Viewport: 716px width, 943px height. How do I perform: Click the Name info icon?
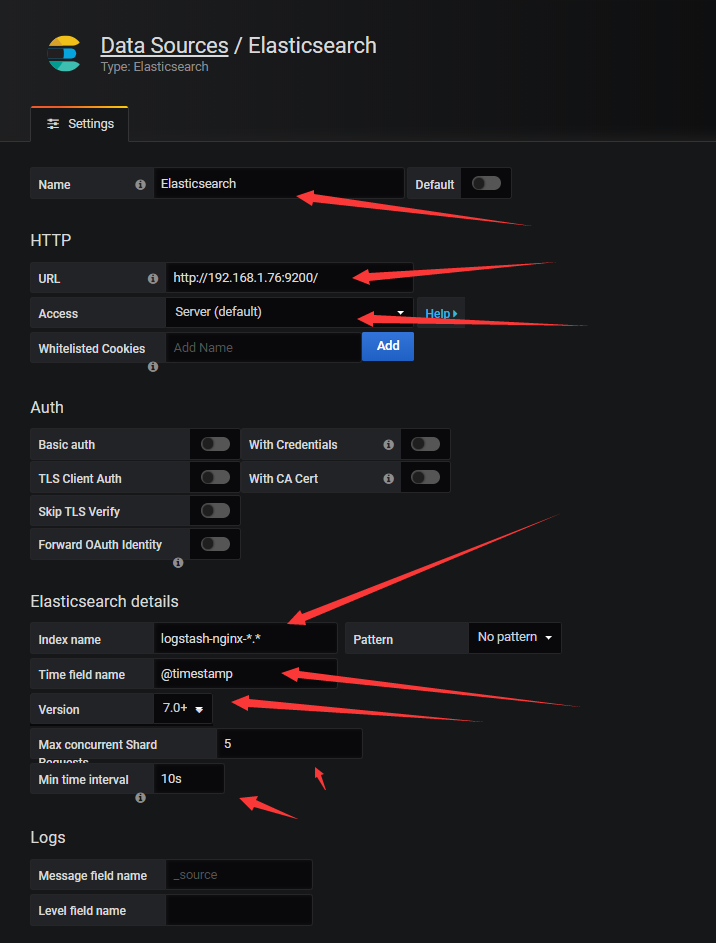[140, 185]
